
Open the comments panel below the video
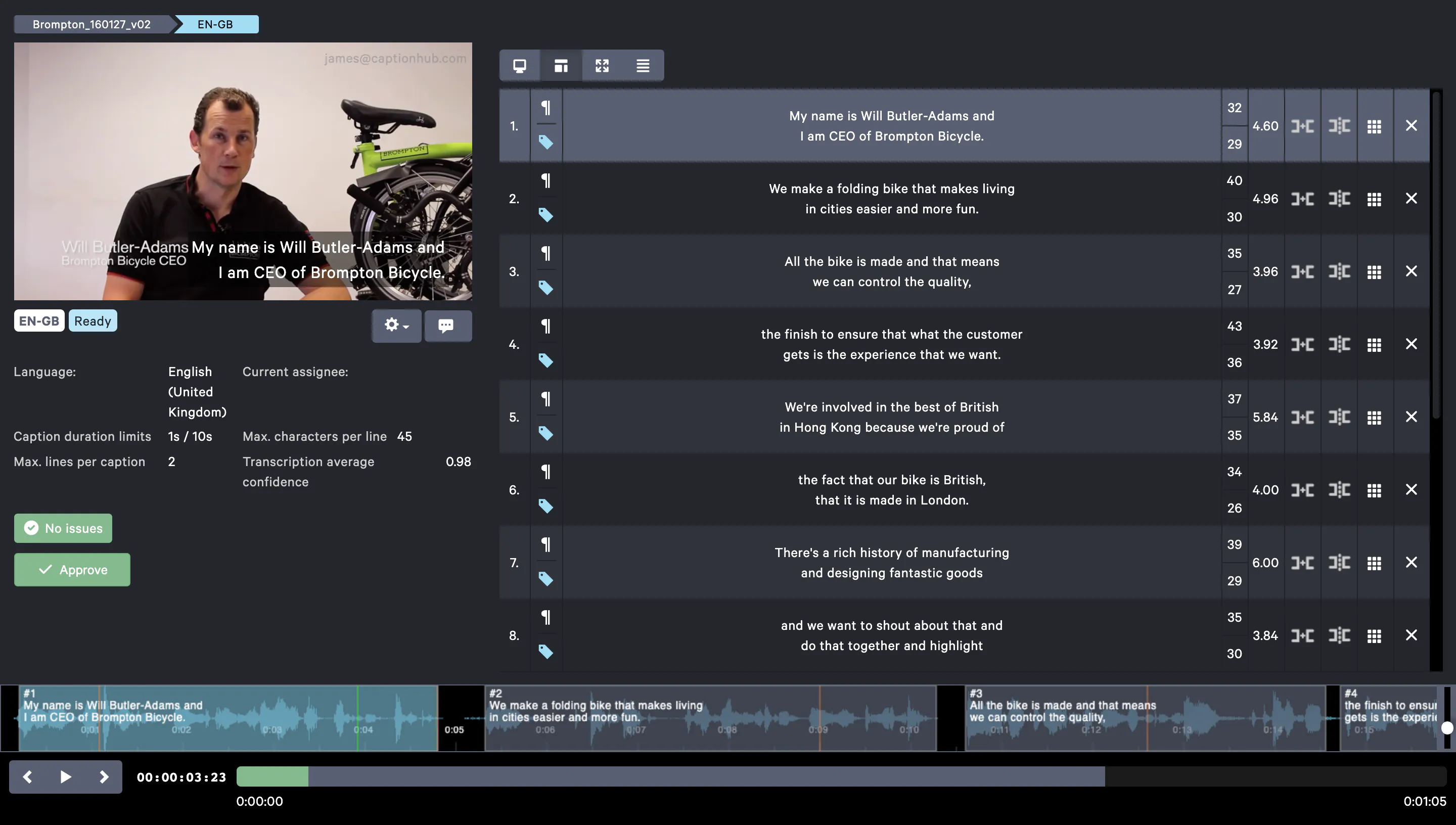tap(447, 326)
